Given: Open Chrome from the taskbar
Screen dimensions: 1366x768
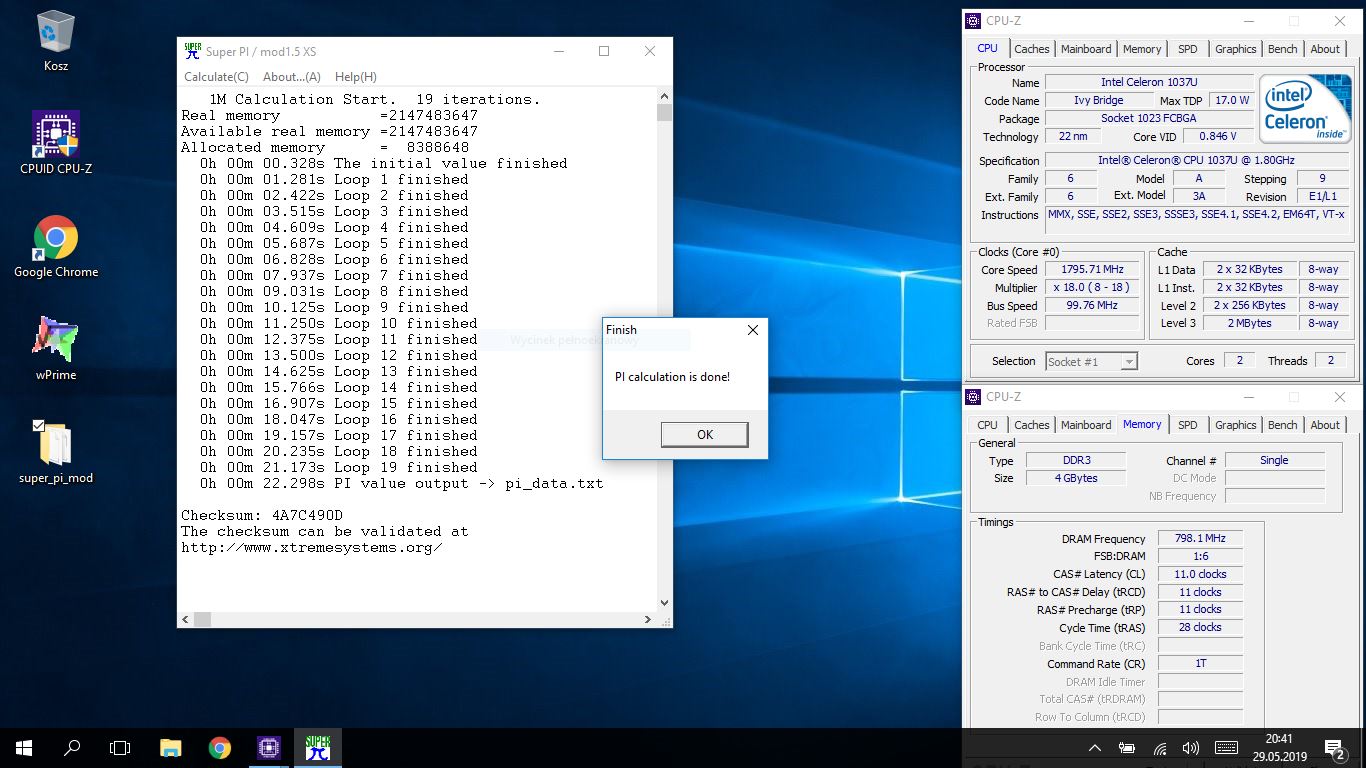Looking at the screenshot, I should (x=220, y=747).
